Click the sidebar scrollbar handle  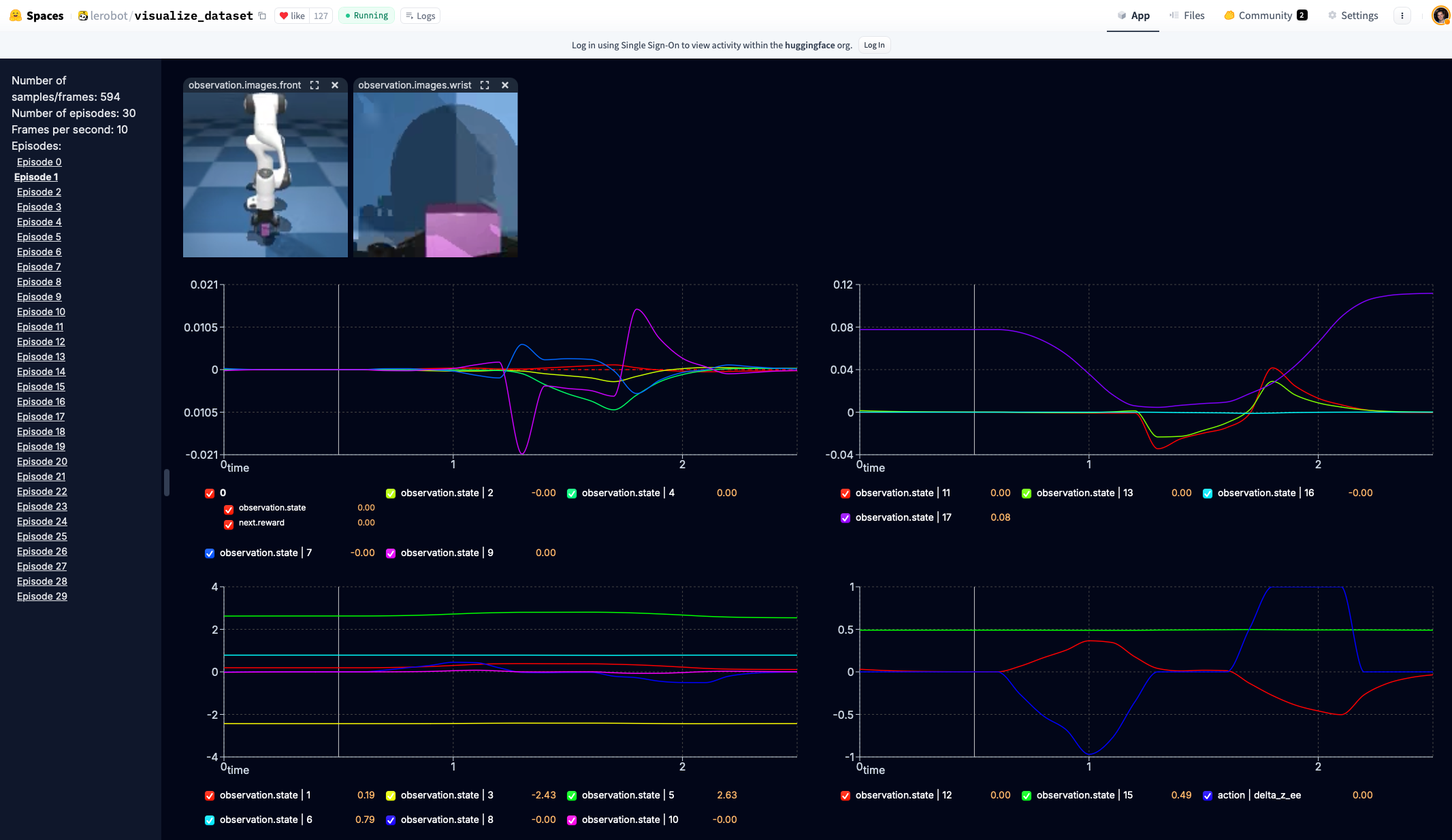(166, 482)
